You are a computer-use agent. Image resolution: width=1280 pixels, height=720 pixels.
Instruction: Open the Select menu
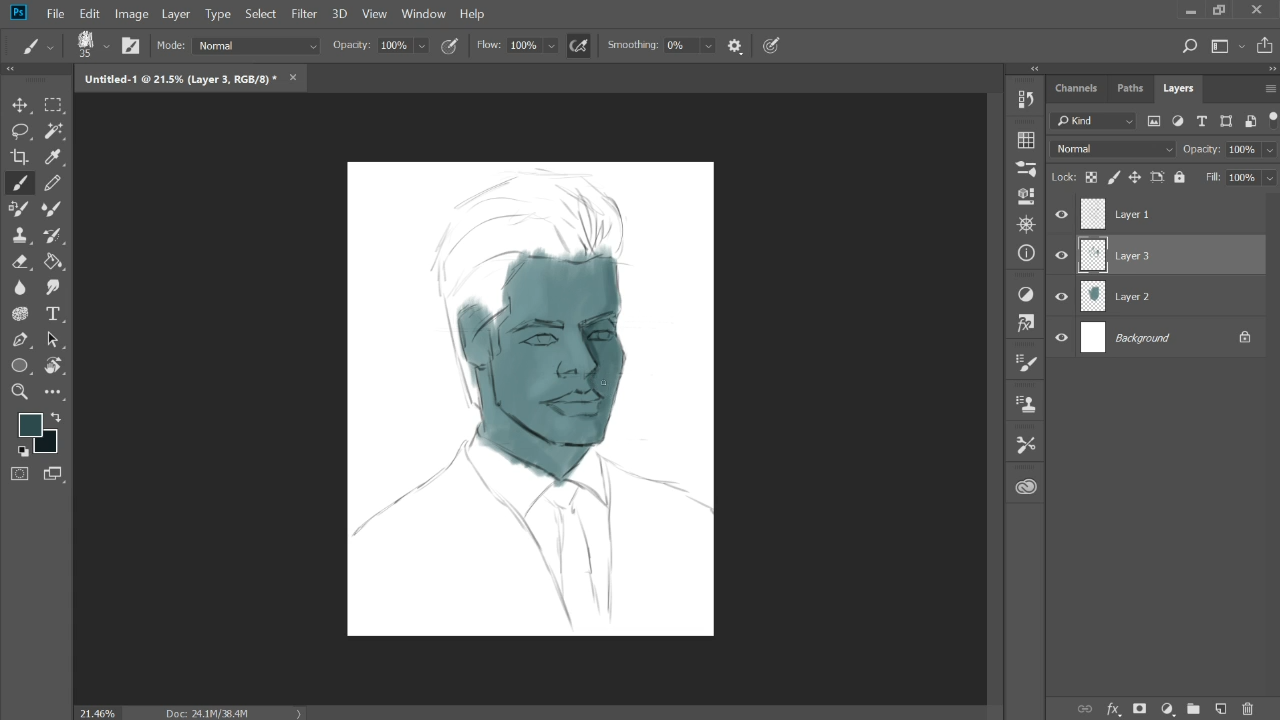click(260, 14)
